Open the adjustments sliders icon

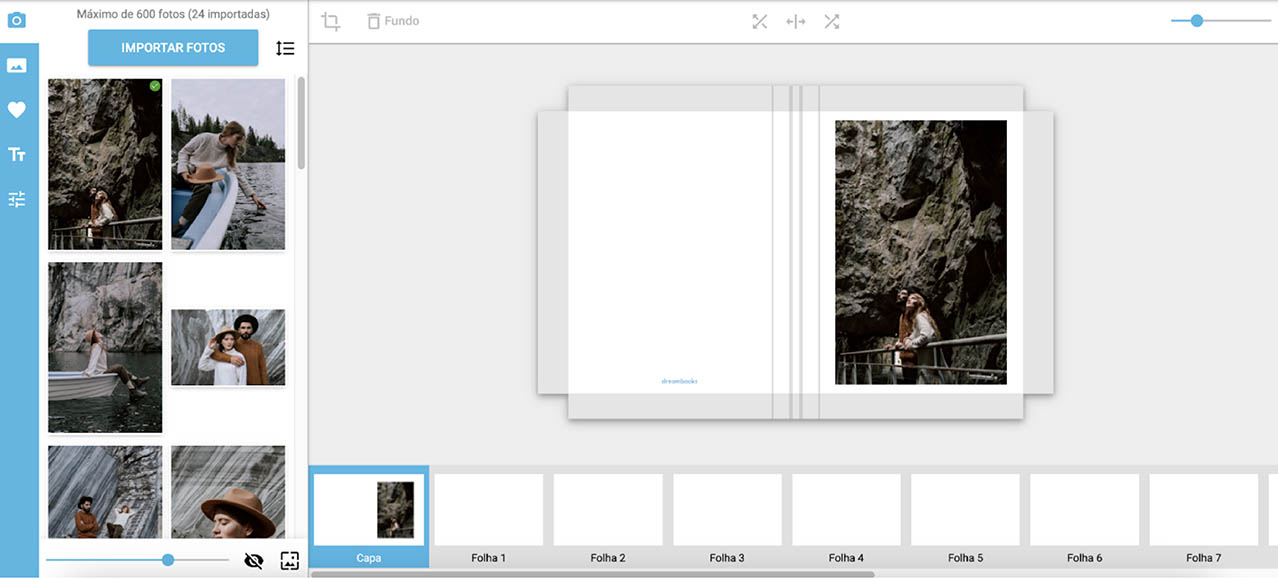pos(16,199)
